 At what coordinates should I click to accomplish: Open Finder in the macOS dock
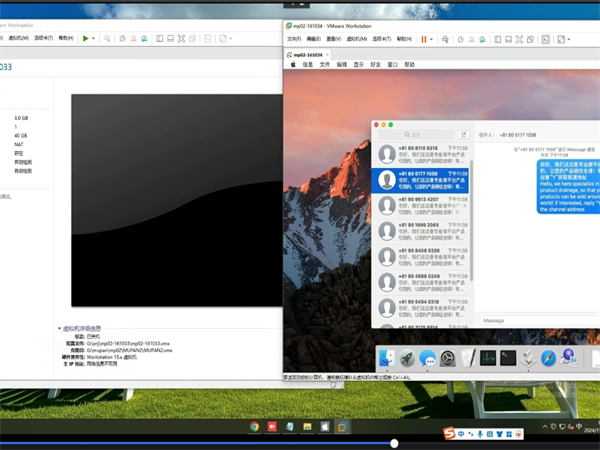385,358
